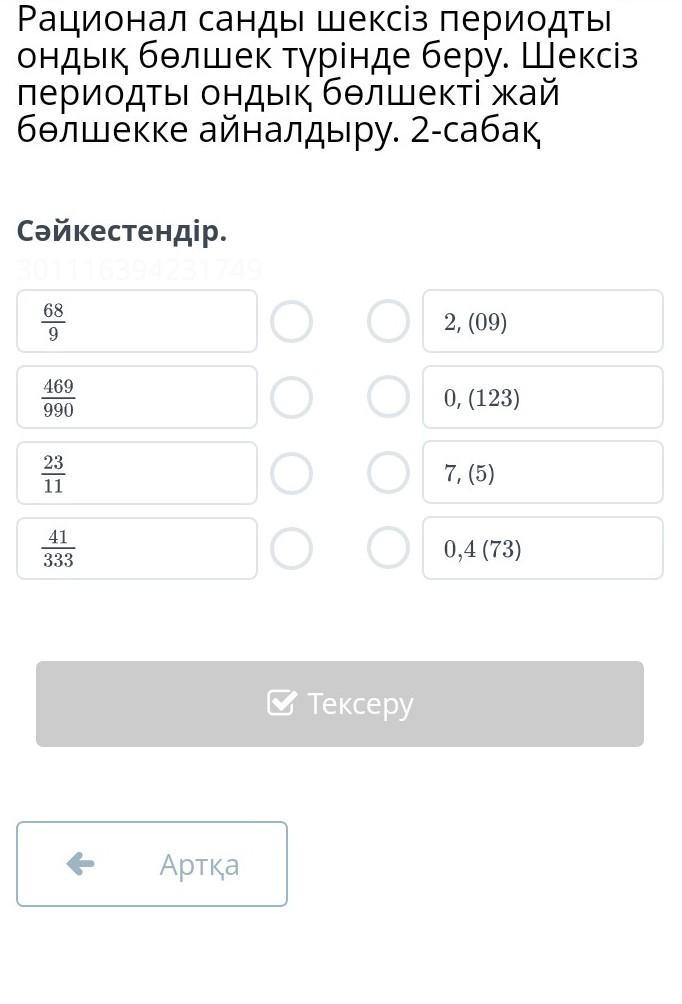The width and height of the screenshot is (682, 1004).
Task: Click the 0,4(73) answer card
Action: click(x=542, y=548)
